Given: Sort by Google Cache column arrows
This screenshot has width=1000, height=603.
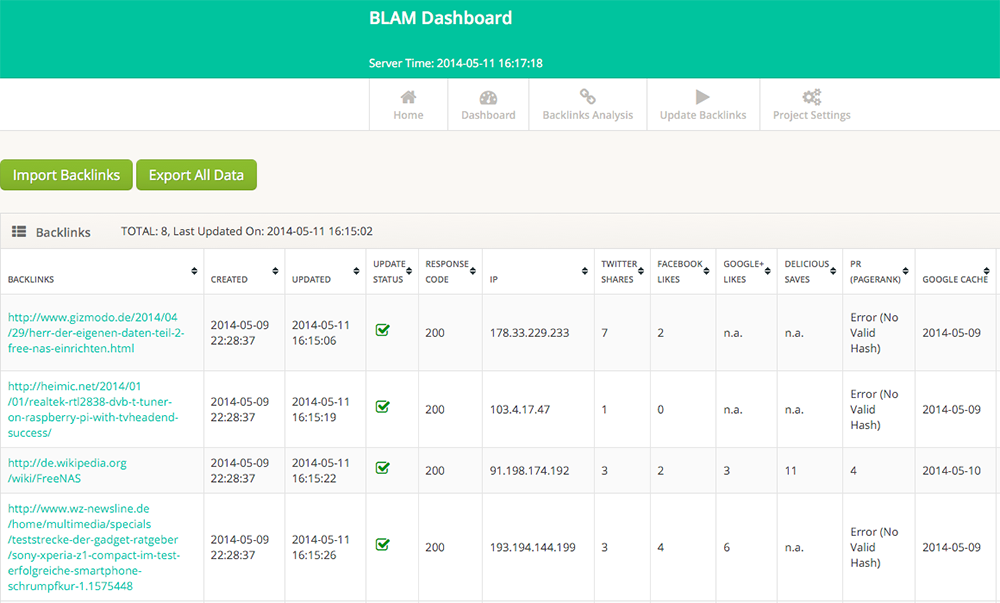Looking at the screenshot, I should click(986, 271).
